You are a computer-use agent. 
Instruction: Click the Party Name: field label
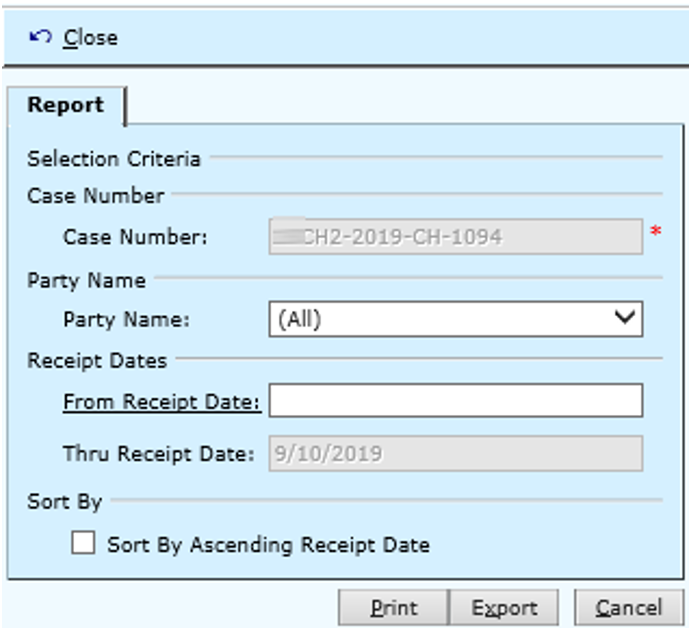(126, 320)
